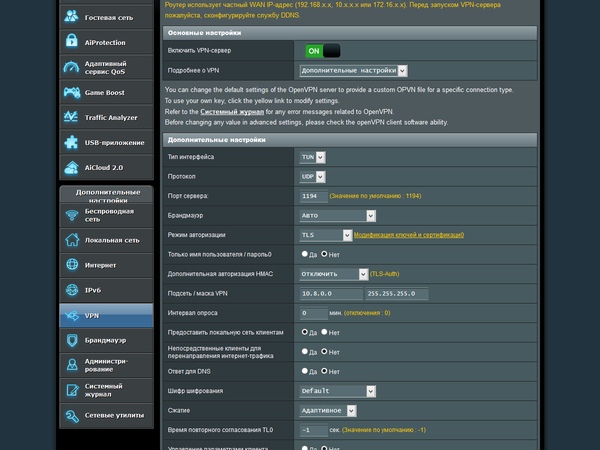
Task: Open Администрирование menu item
Action: (106, 365)
